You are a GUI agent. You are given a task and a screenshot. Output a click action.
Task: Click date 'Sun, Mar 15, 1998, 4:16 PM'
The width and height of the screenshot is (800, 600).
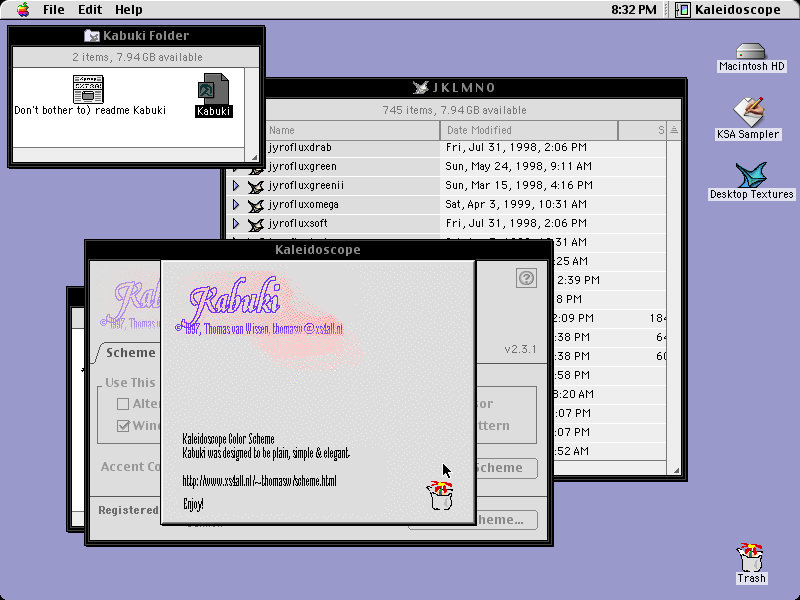coord(519,185)
